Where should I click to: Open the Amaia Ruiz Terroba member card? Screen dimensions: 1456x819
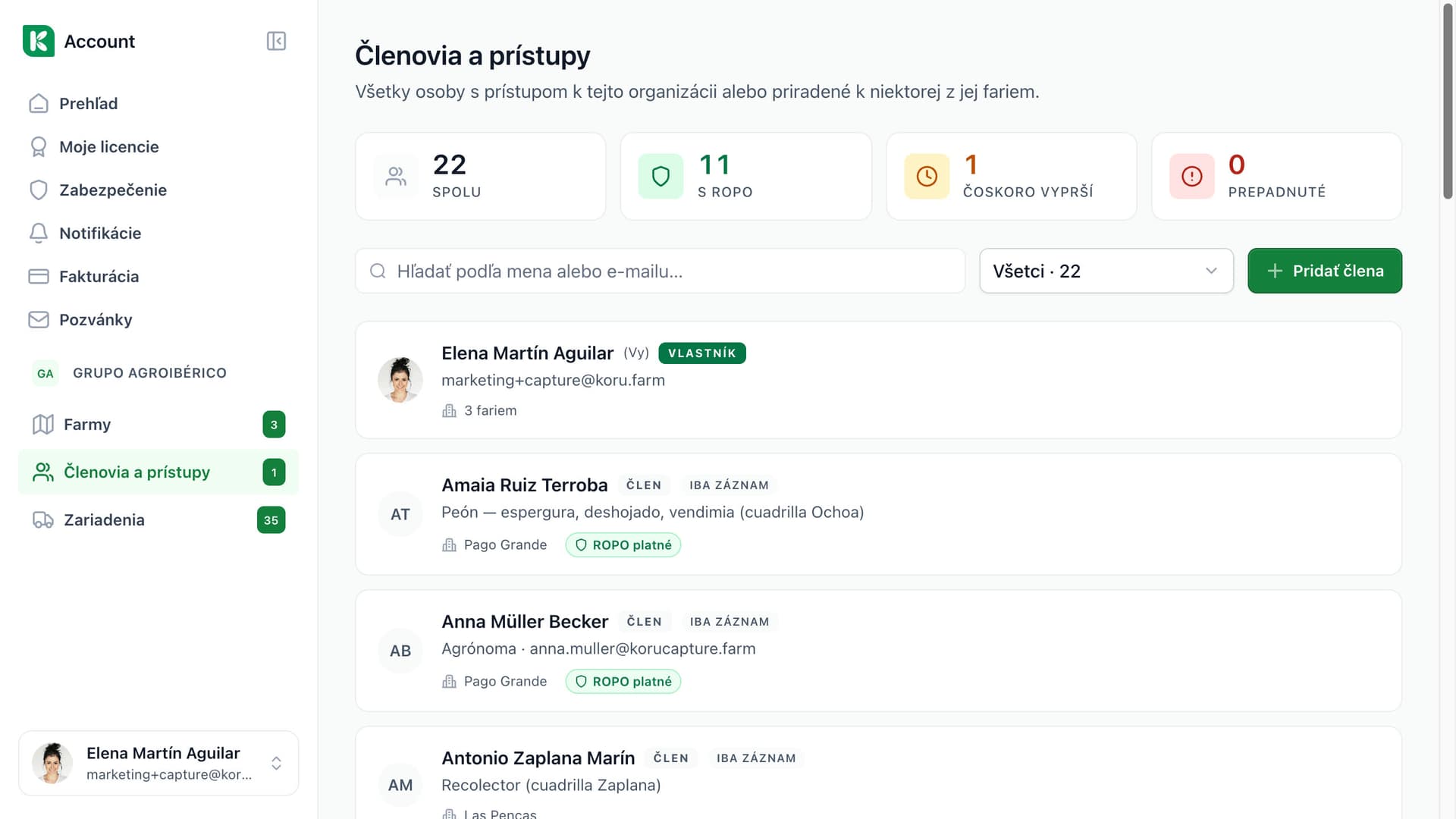879,515
